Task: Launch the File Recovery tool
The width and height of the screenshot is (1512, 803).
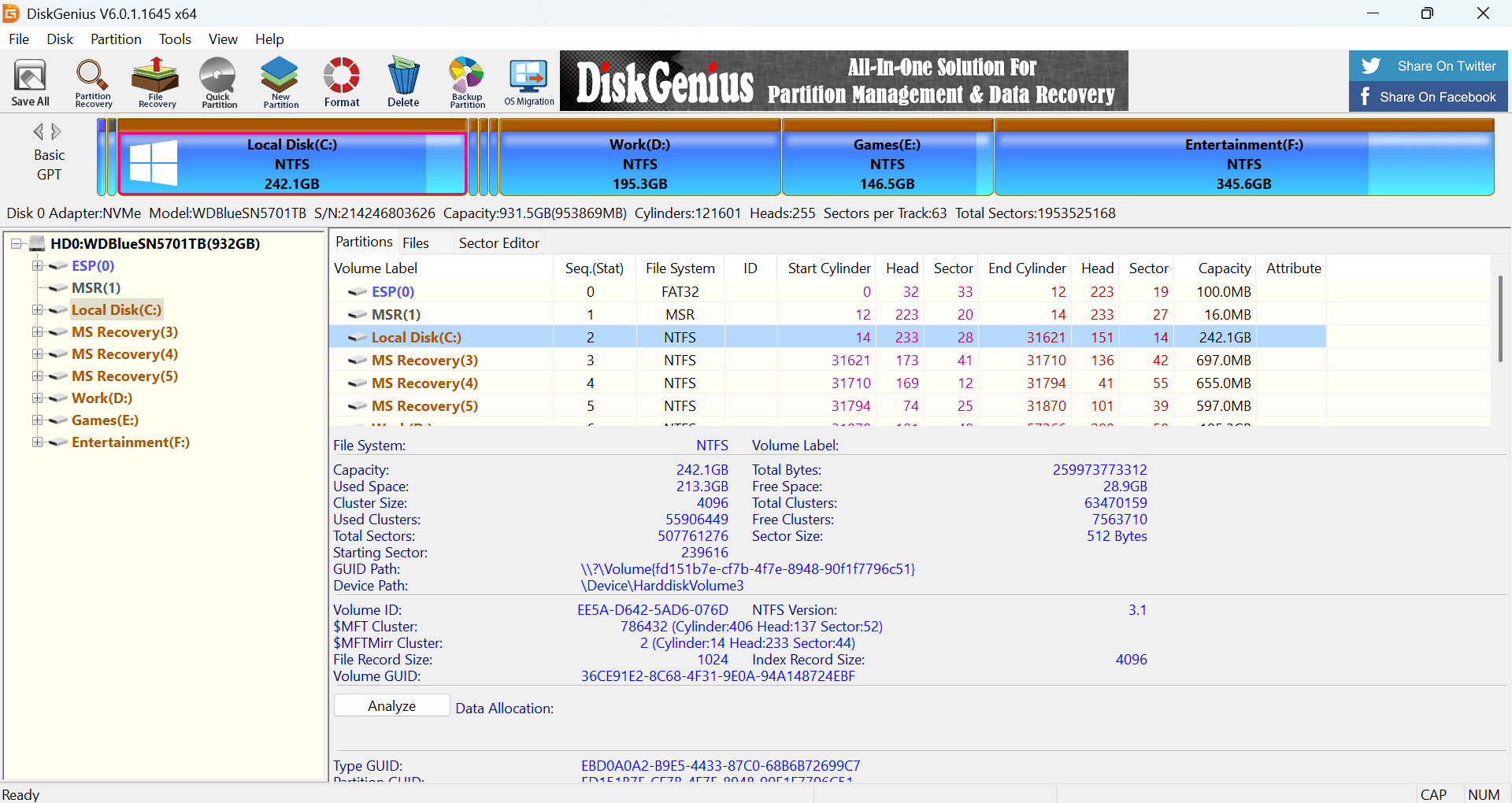Action: click(156, 82)
